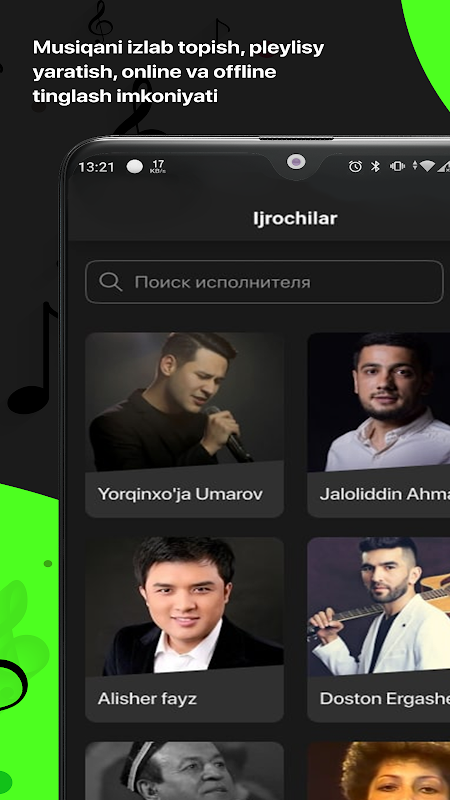The width and height of the screenshot is (450, 800).
Task: Tap the Bluetooth status bar icon
Action: point(376,166)
